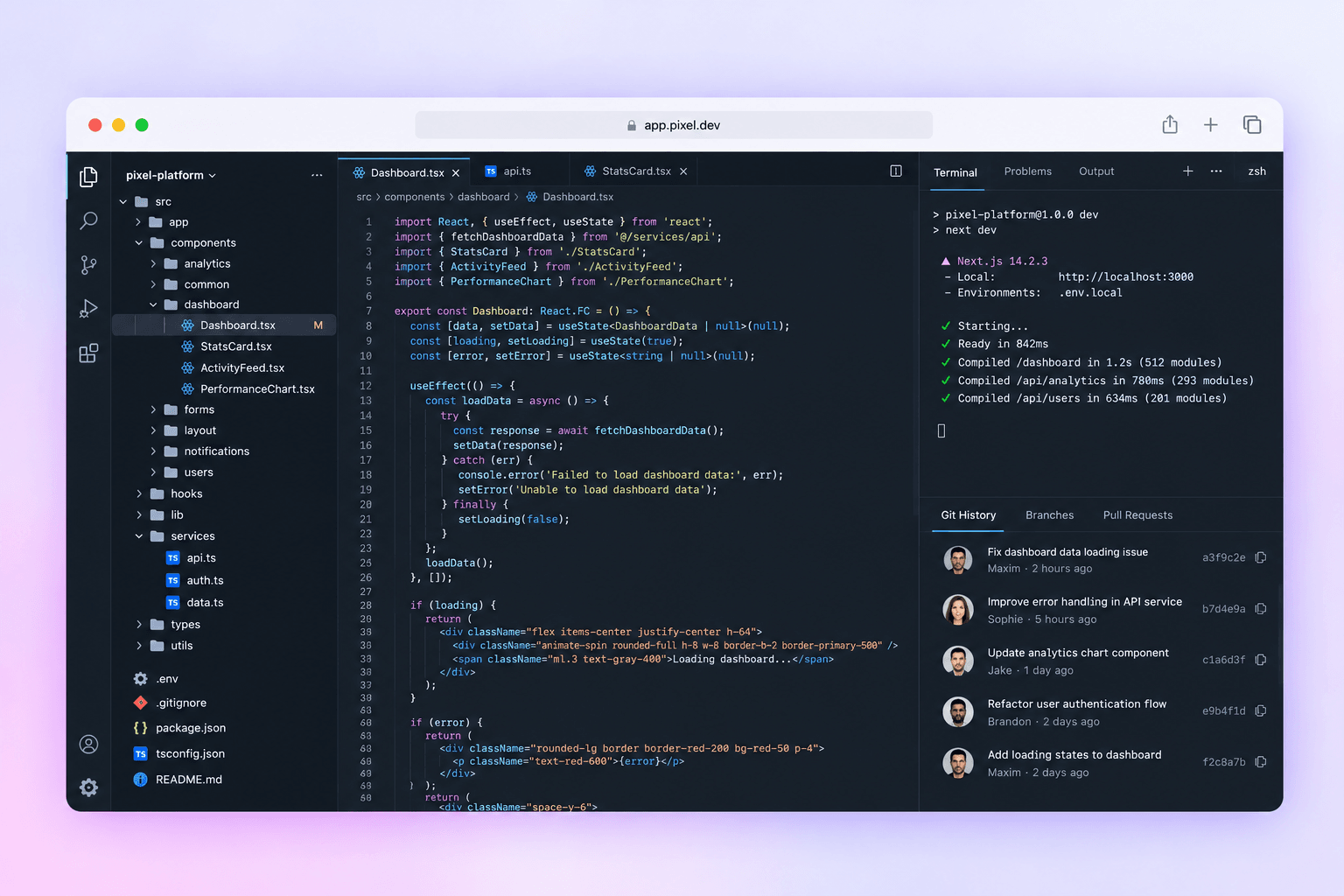Click the http://localhost:3000 link in terminal
The width and height of the screenshot is (1344, 896).
point(1125,277)
